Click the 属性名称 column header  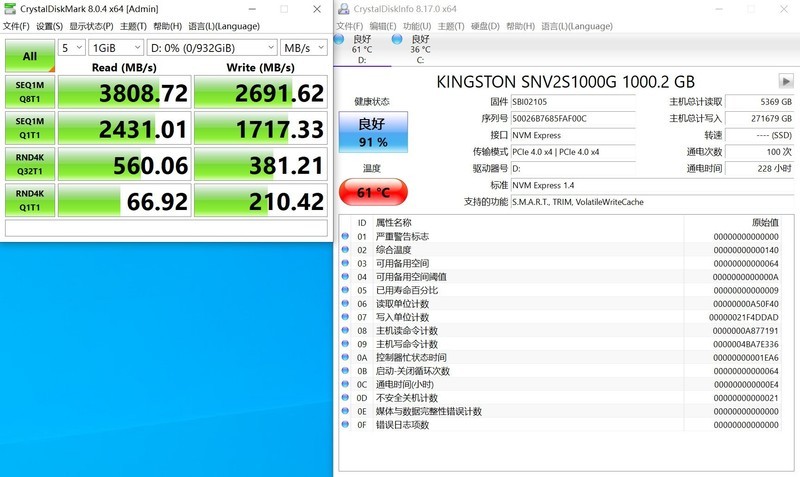pos(529,222)
